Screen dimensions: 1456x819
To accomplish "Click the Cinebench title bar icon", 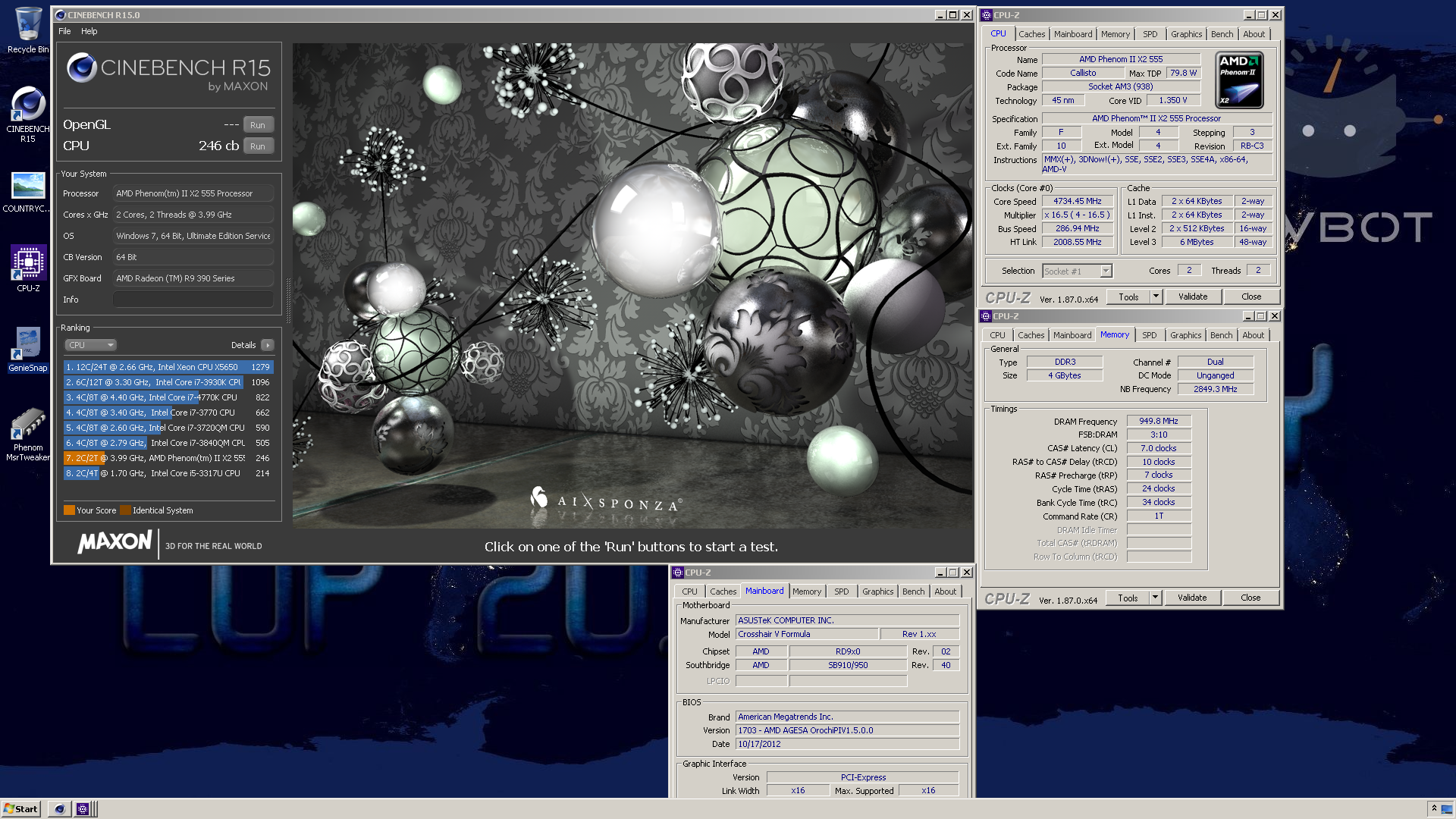I will pos(61,15).
